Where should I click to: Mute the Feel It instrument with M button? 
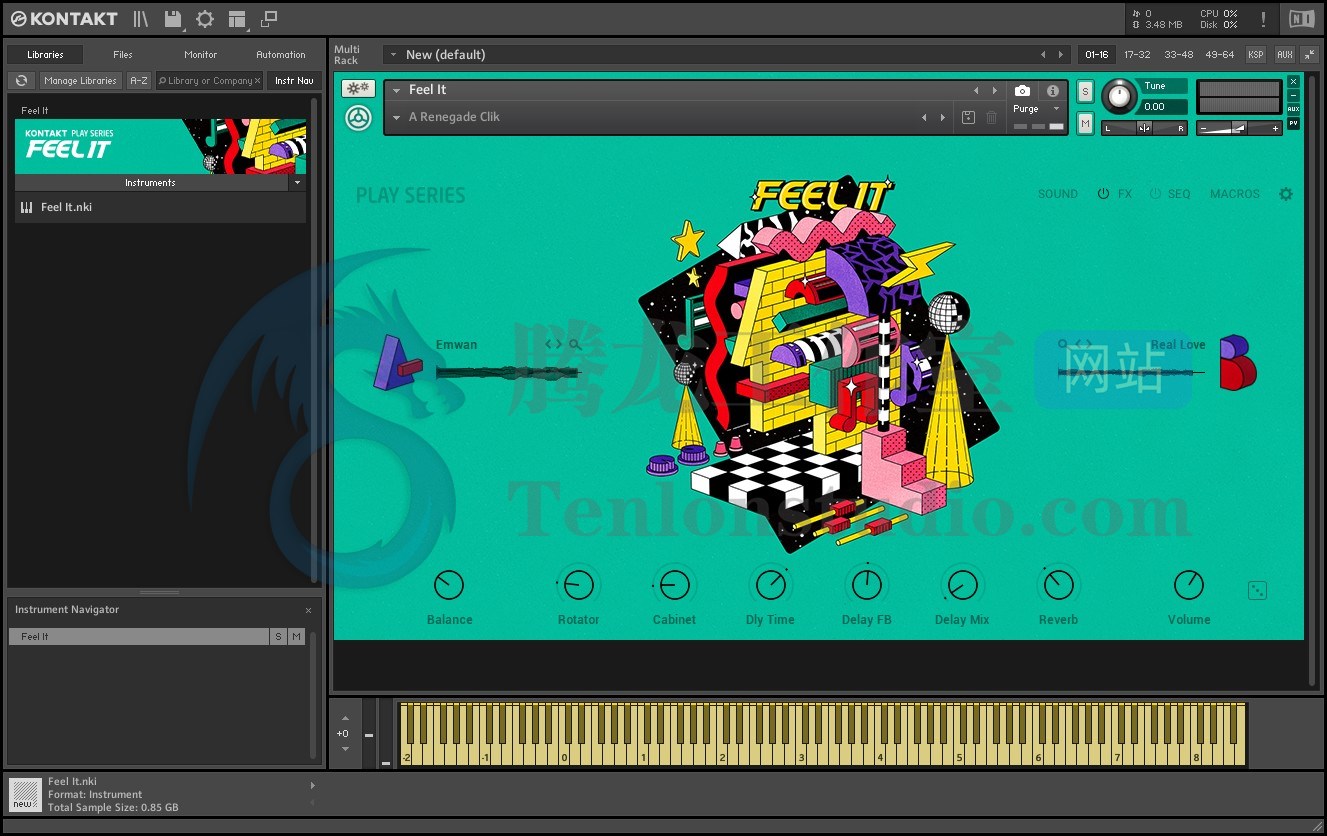(1086, 123)
